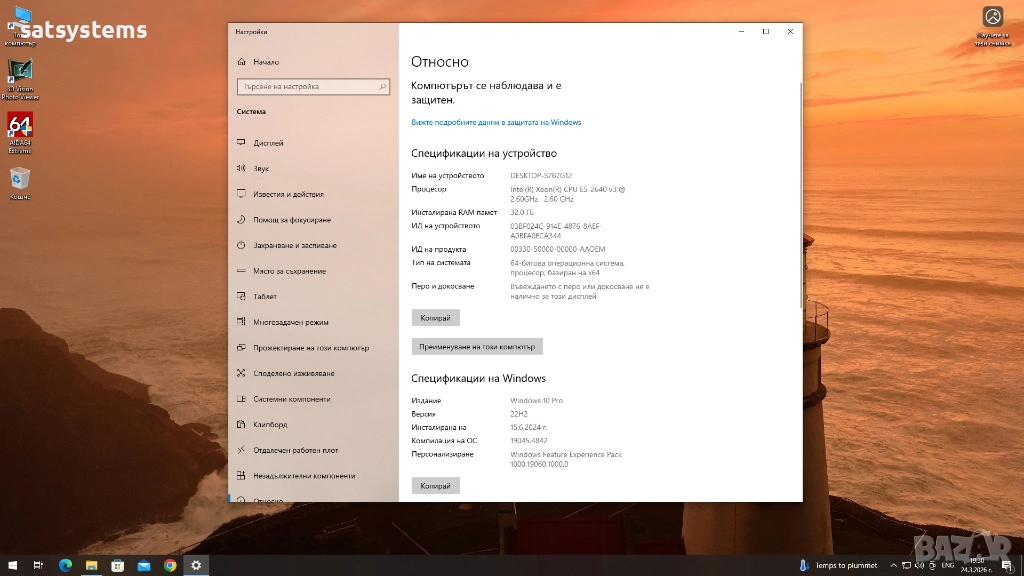Screen dimensions: 1024x576
Task: Click Преименуване на този компютър button
Action: [x=477, y=346]
